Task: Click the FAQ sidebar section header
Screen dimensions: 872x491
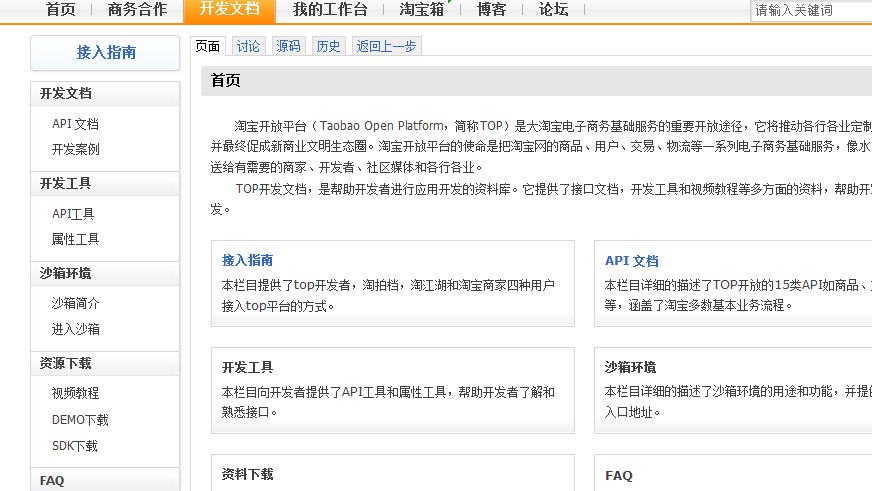Action: pyautogui.click(x=105, y=480)
